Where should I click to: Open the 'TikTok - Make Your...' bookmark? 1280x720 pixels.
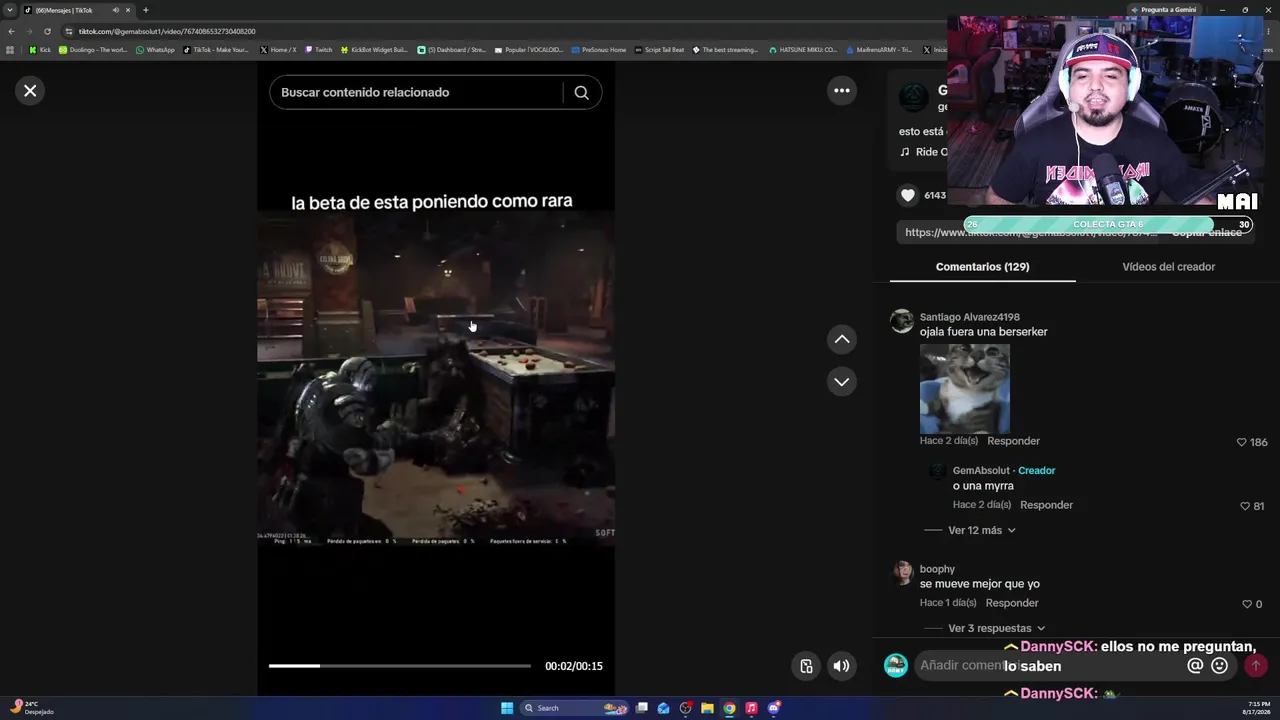[x=216, y=50]
